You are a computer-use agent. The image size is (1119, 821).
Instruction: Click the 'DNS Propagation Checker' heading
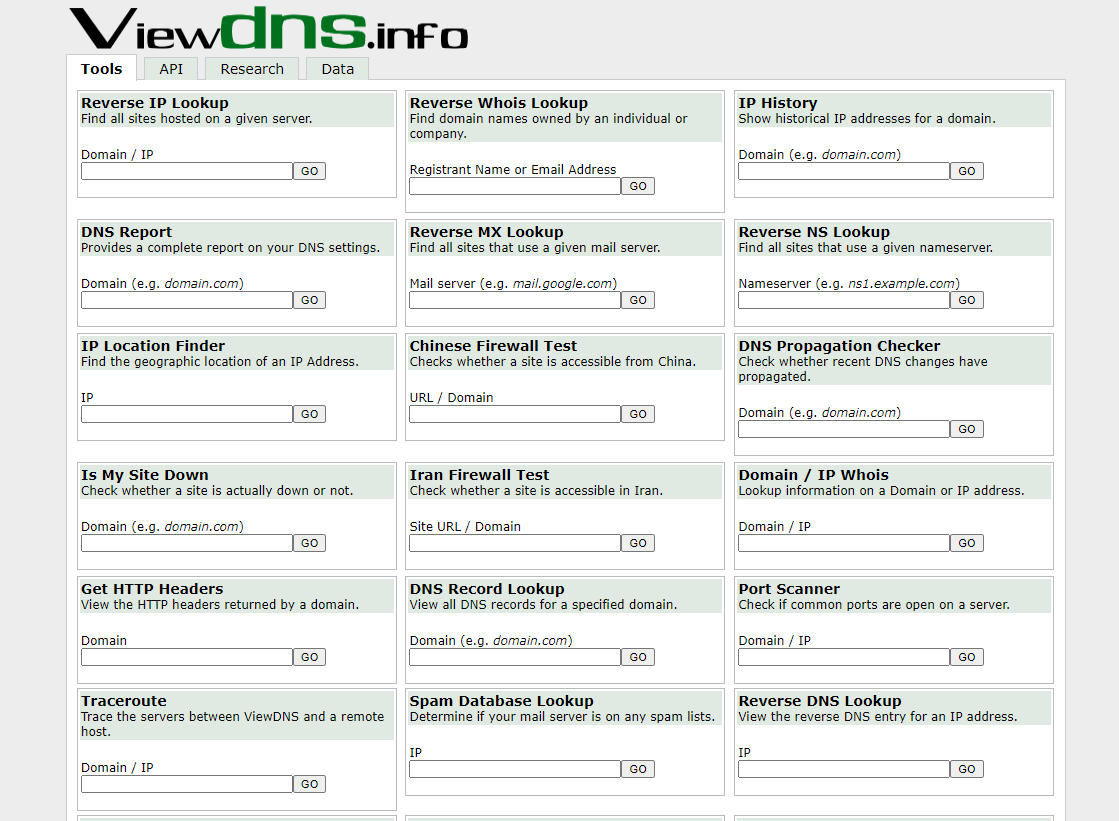[839, 346]
